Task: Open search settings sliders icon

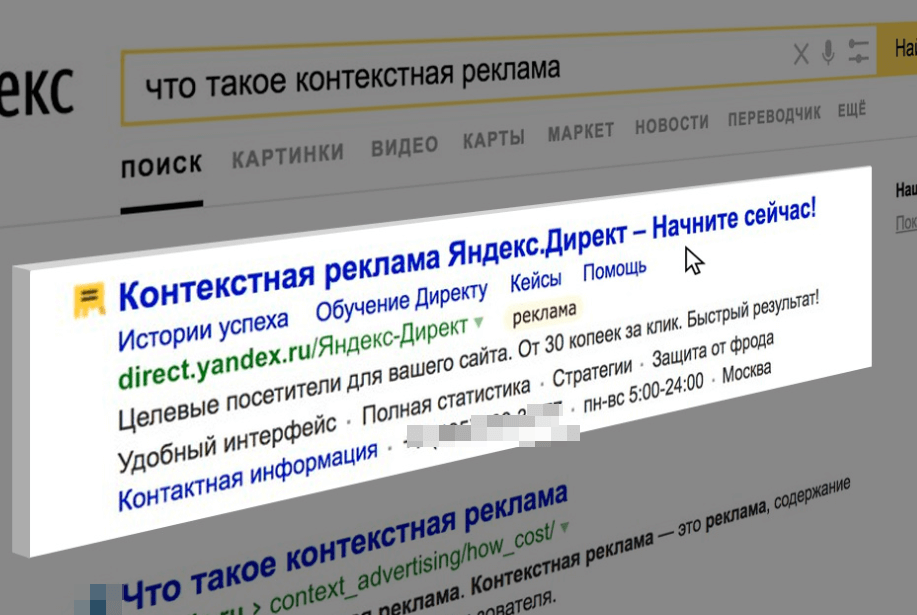Action: (x=858, y=50)
